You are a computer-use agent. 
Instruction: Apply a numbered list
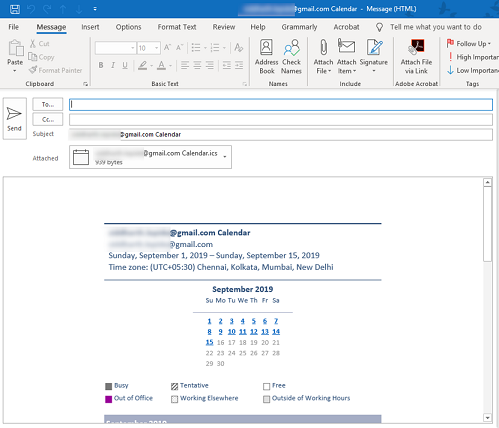pyautogui.click(x=215, y=48)
